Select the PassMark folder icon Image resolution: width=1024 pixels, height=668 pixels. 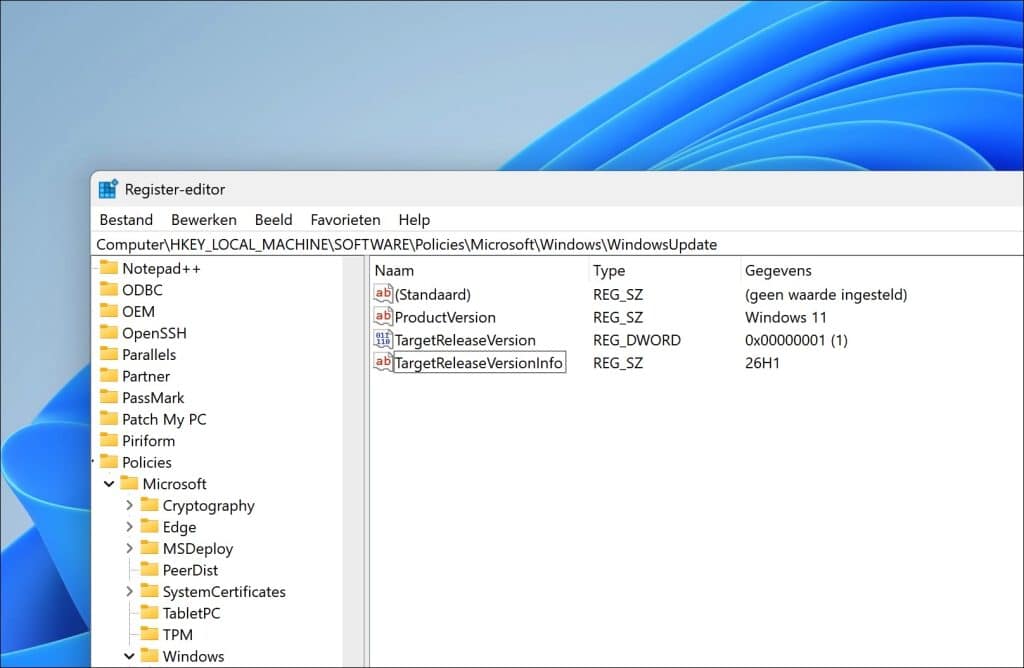[109, 397]
